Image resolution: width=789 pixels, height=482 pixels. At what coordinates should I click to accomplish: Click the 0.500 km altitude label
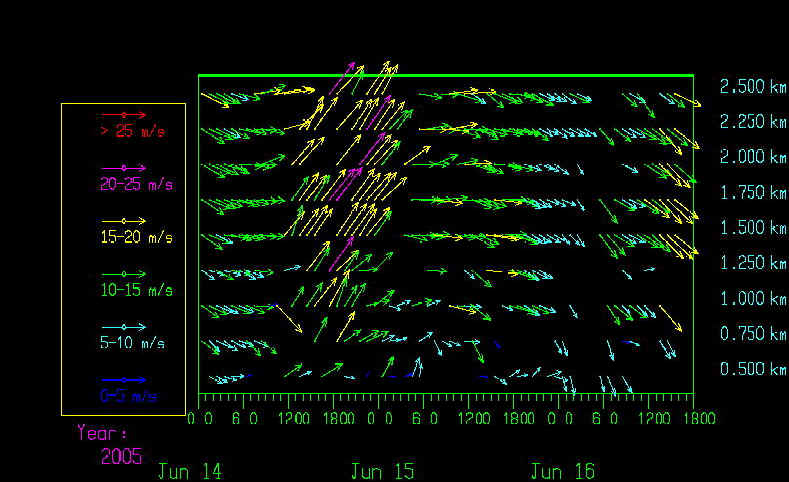(x=752, y=369)
